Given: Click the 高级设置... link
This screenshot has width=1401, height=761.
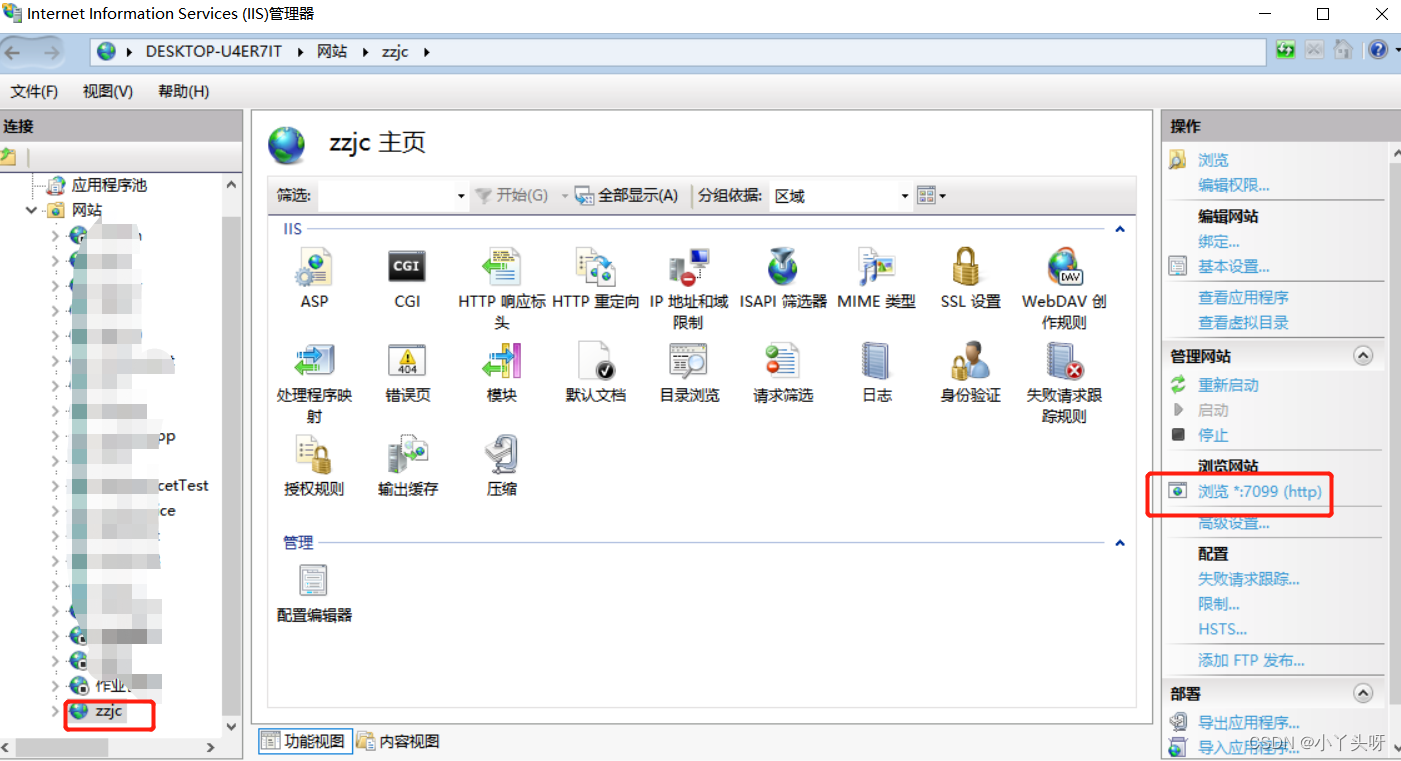Looking at the screenshot, I should click(x=1234, y=523).
